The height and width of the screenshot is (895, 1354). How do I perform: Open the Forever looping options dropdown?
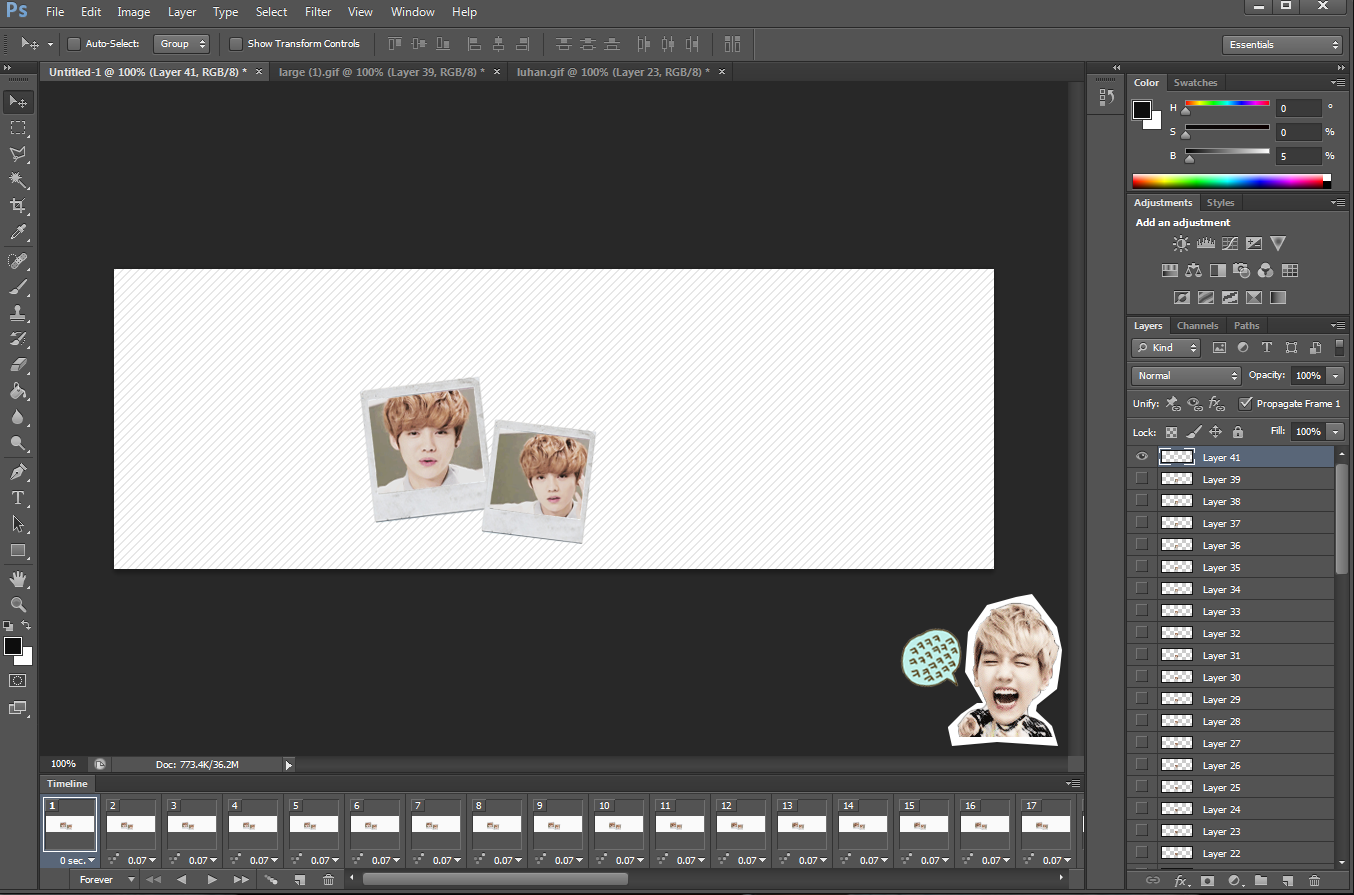coord(105,880)
